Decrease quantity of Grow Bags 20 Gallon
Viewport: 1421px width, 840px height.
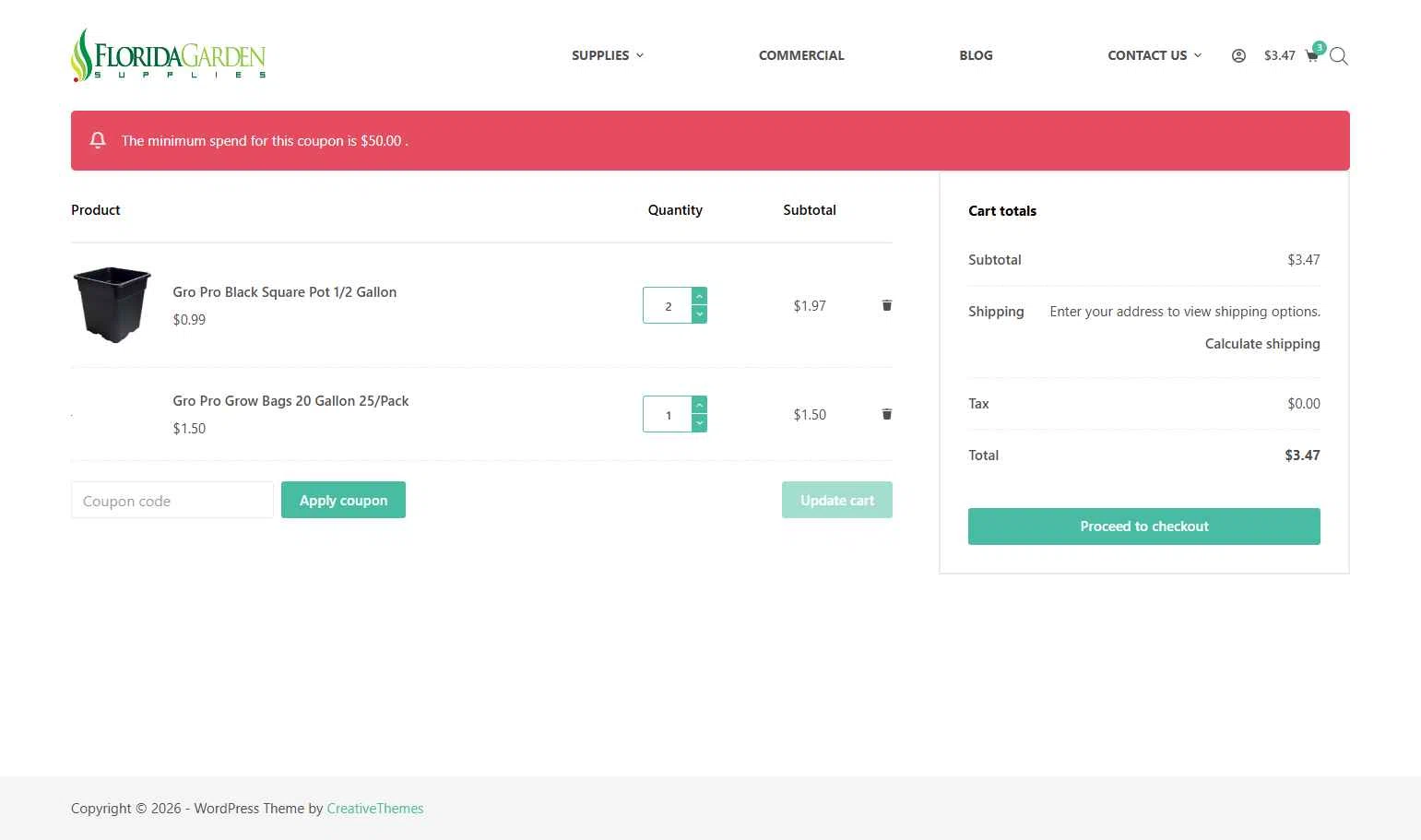[x=700, y=423]
